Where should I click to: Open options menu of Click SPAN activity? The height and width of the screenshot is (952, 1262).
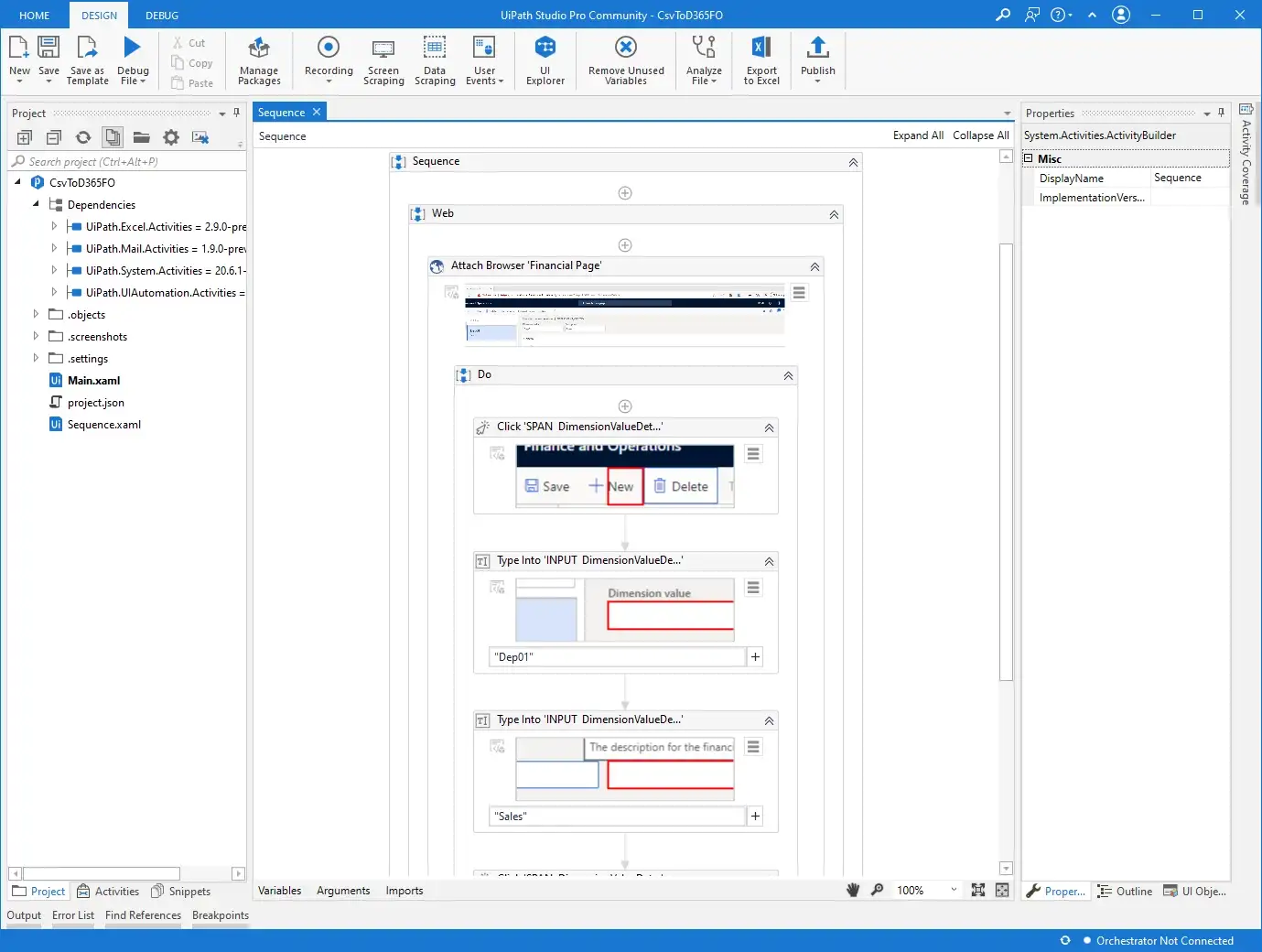(x=753, y=454)
